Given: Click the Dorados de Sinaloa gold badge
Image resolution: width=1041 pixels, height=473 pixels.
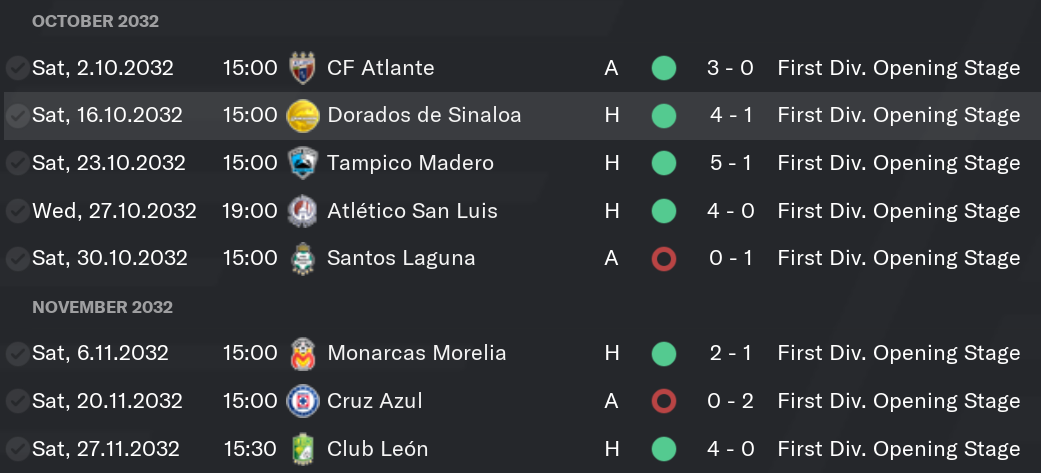Looking at the screenshot, I should click(303, 116).
